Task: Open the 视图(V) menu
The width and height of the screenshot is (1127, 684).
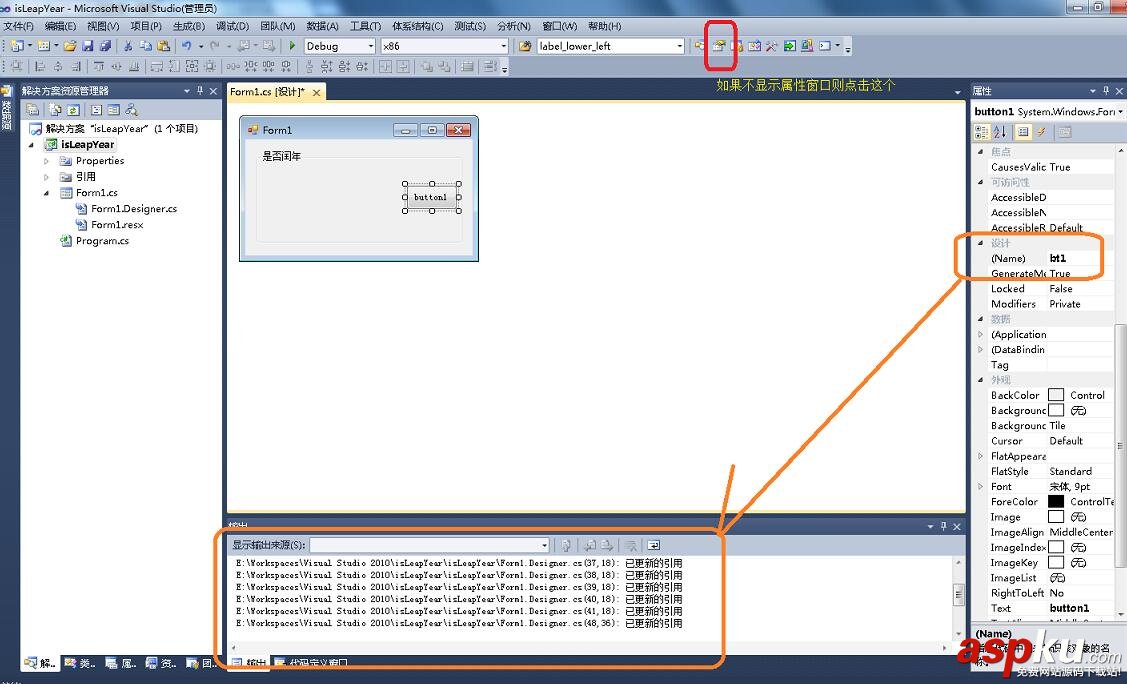Action: 103,26
